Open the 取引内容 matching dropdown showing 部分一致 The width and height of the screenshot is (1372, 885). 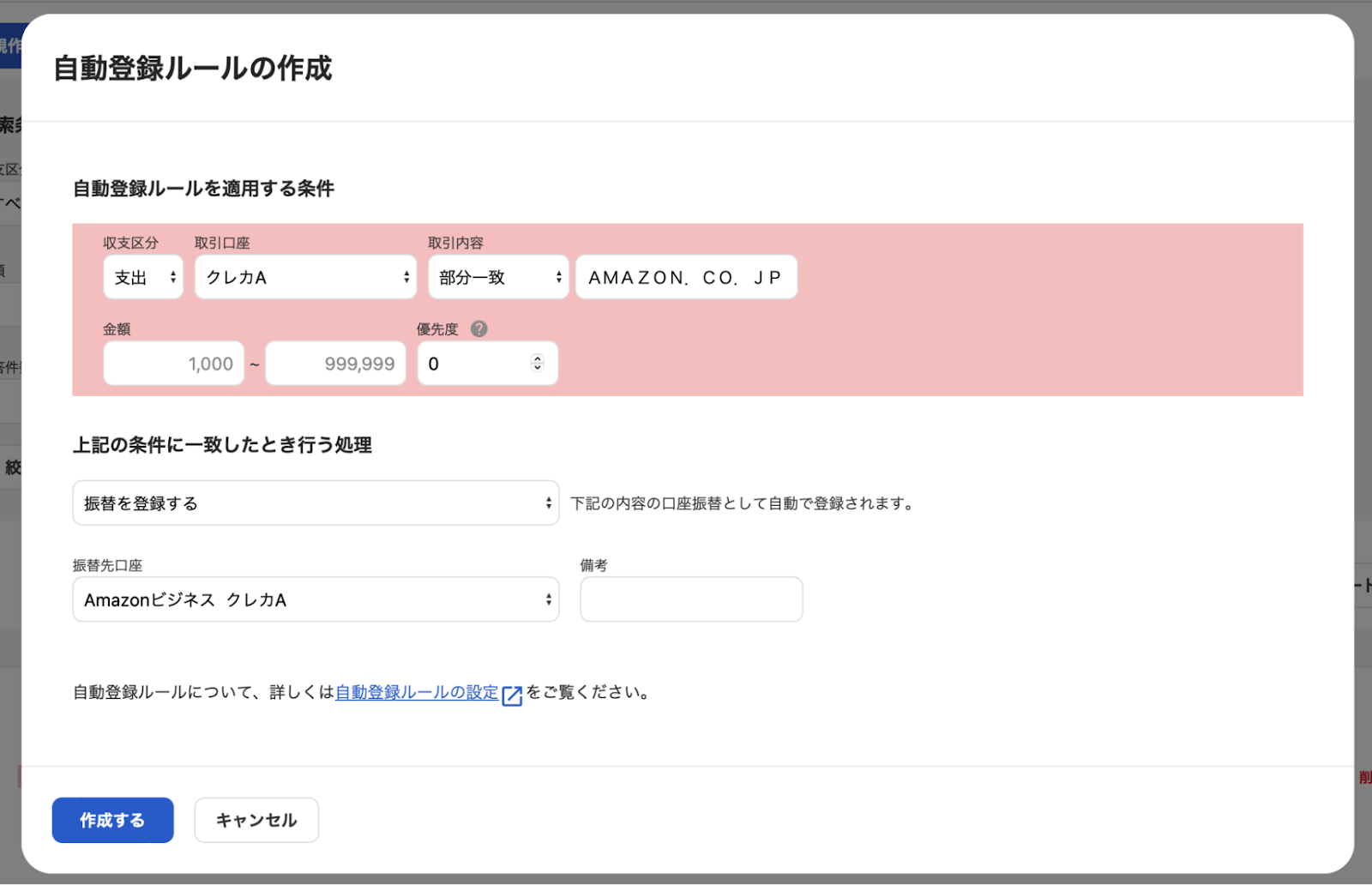497,276
